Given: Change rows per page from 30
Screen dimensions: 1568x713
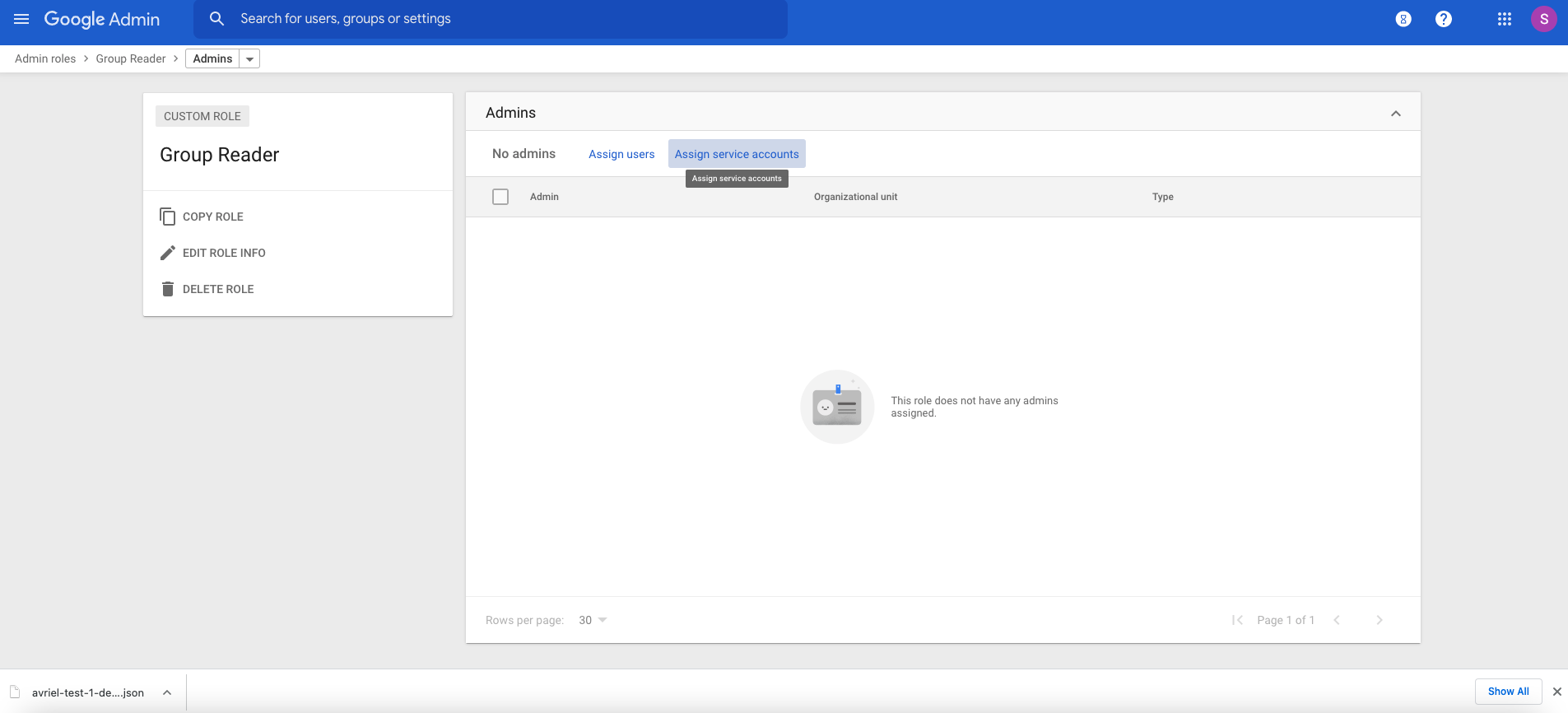Looking at the screenshot, I should tap(593, 620).
